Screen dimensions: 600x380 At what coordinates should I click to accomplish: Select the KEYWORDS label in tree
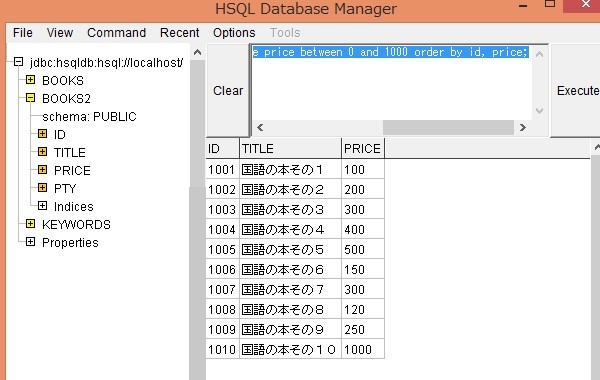76,225
